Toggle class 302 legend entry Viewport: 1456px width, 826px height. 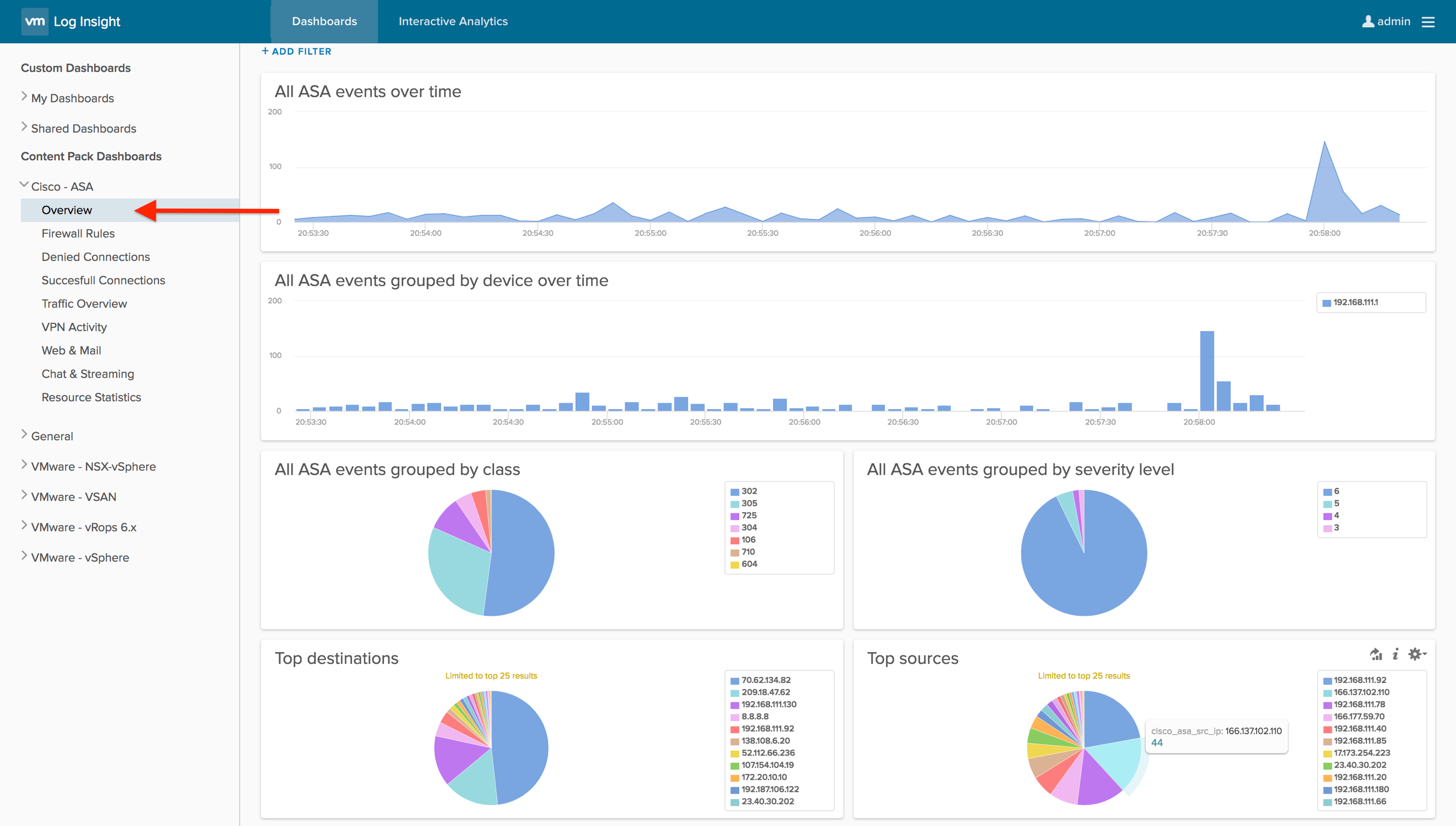(x=748, y=491)
